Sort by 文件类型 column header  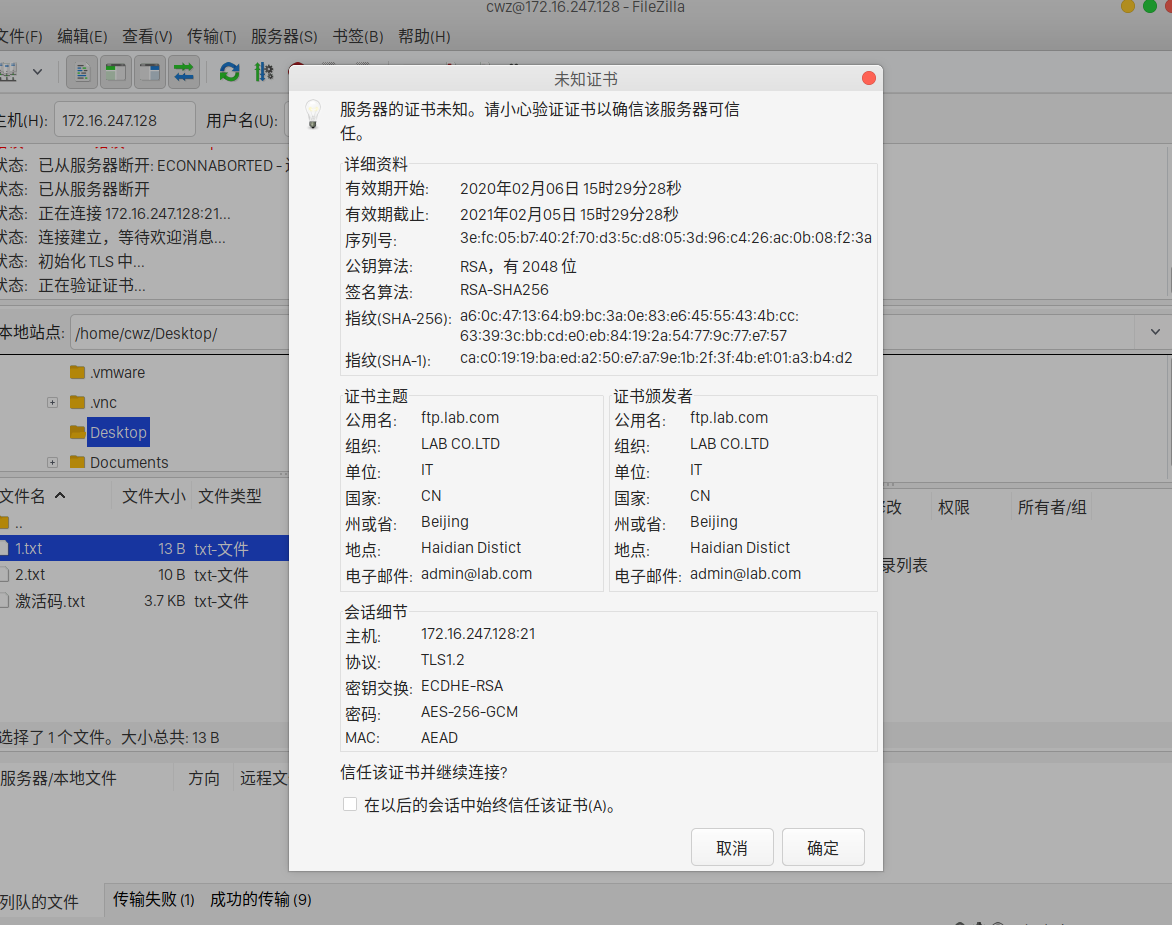tap(230, 495)
